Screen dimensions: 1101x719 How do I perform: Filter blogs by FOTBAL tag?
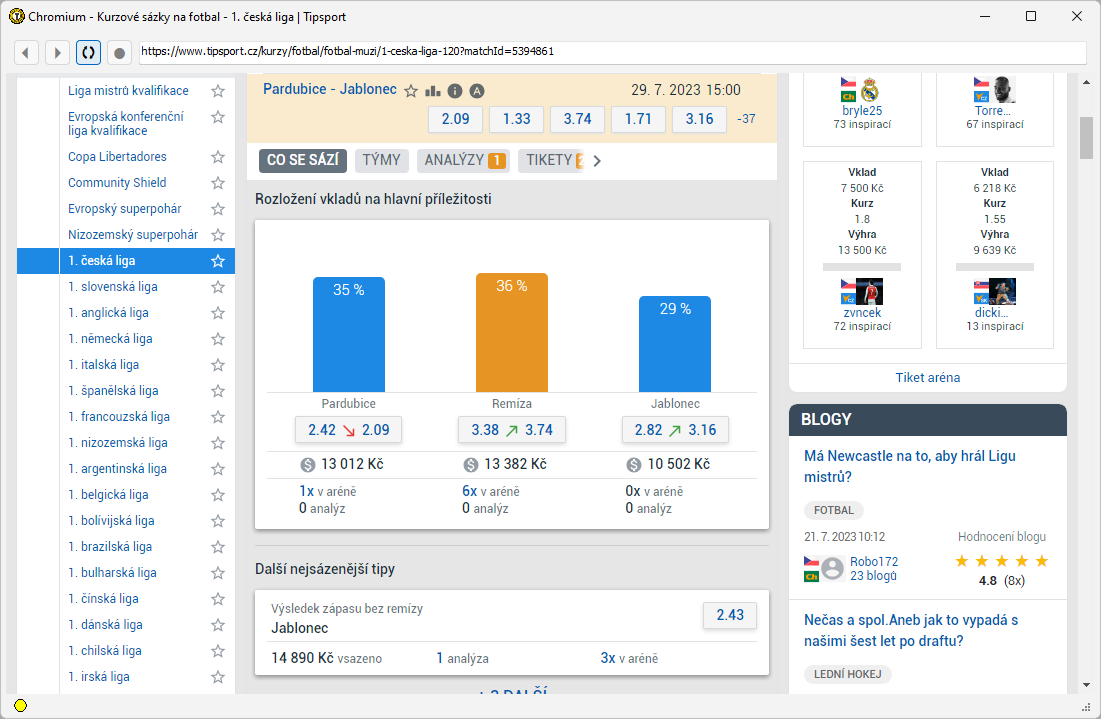pyautogui.click(x=833, y=510)
